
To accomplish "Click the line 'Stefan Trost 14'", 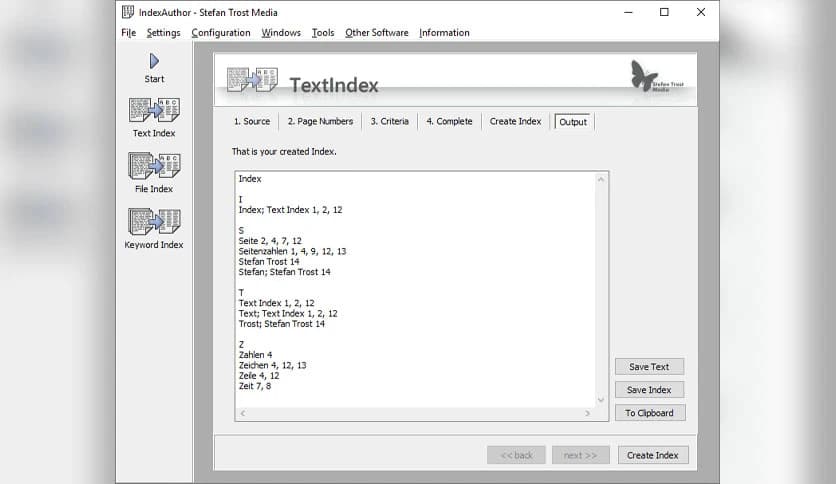I will pyautogui.click(x=269, y=262).
